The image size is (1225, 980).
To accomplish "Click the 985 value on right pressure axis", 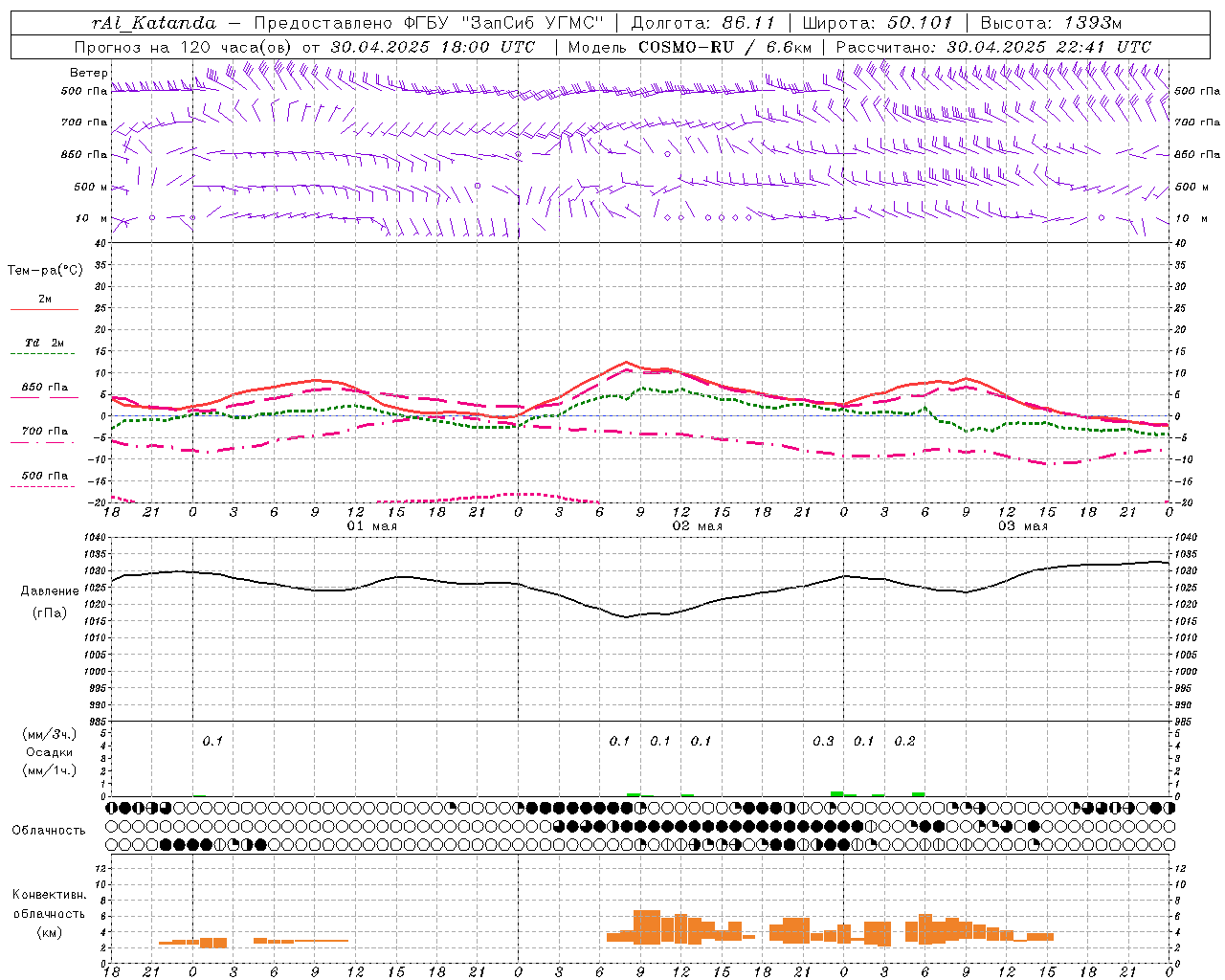I will [x=1185, y=722].
